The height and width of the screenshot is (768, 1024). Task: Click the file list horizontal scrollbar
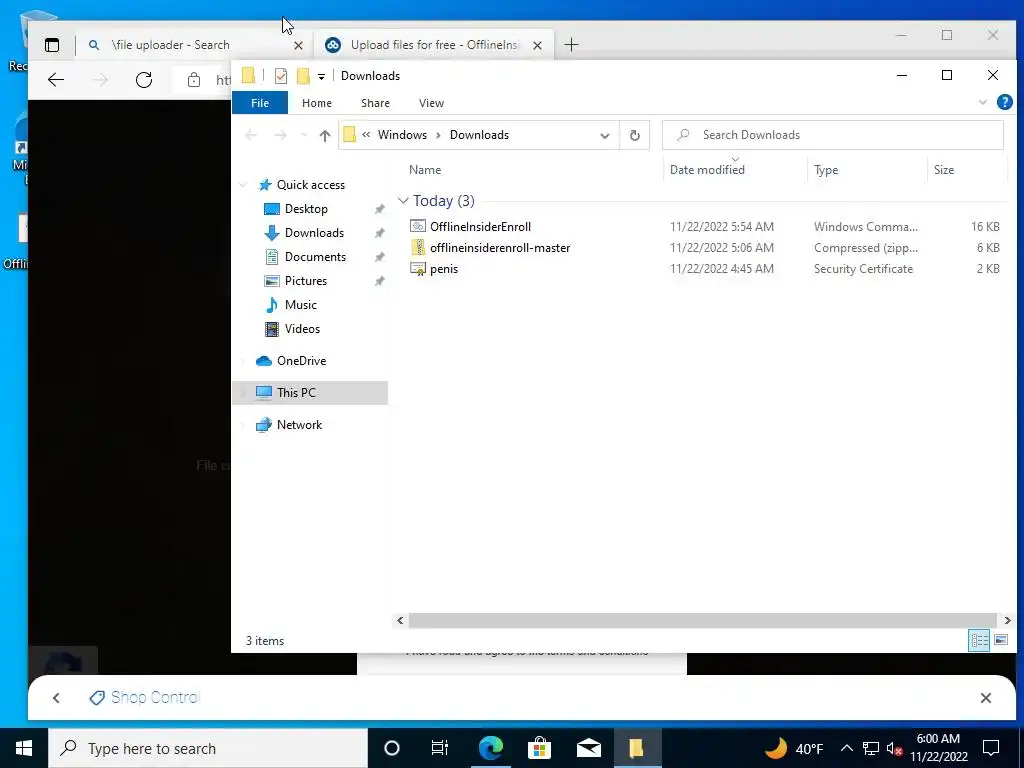coord(702,620)
